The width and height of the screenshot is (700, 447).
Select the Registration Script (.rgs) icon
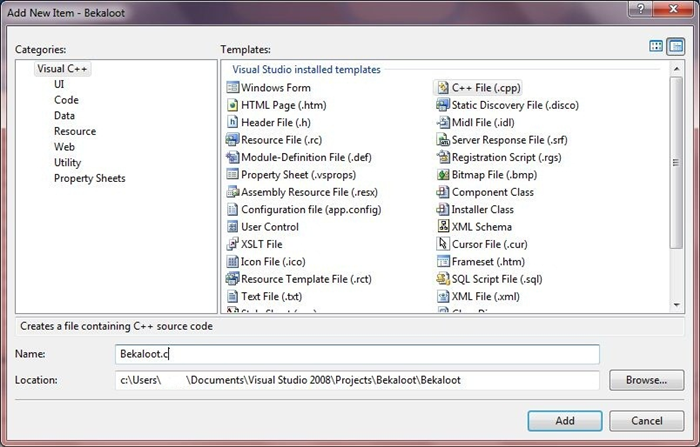coord(443,157)
